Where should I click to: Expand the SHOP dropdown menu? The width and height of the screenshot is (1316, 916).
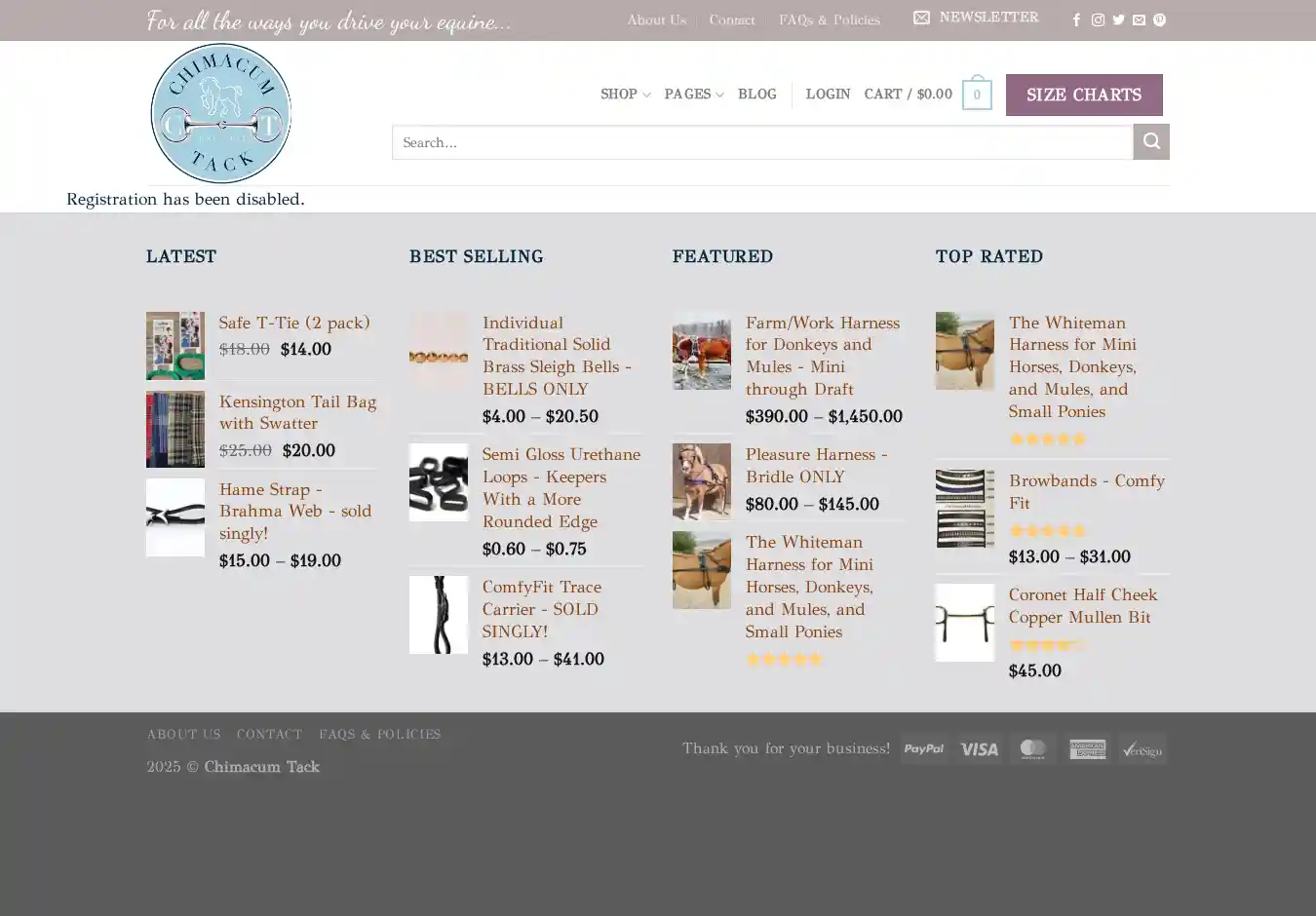tap(625, 95)
